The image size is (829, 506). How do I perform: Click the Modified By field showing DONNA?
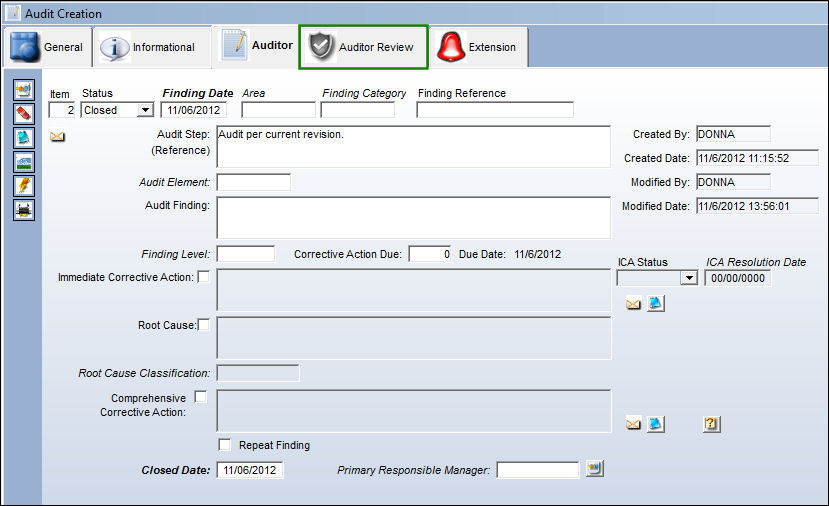click(733, 182)
